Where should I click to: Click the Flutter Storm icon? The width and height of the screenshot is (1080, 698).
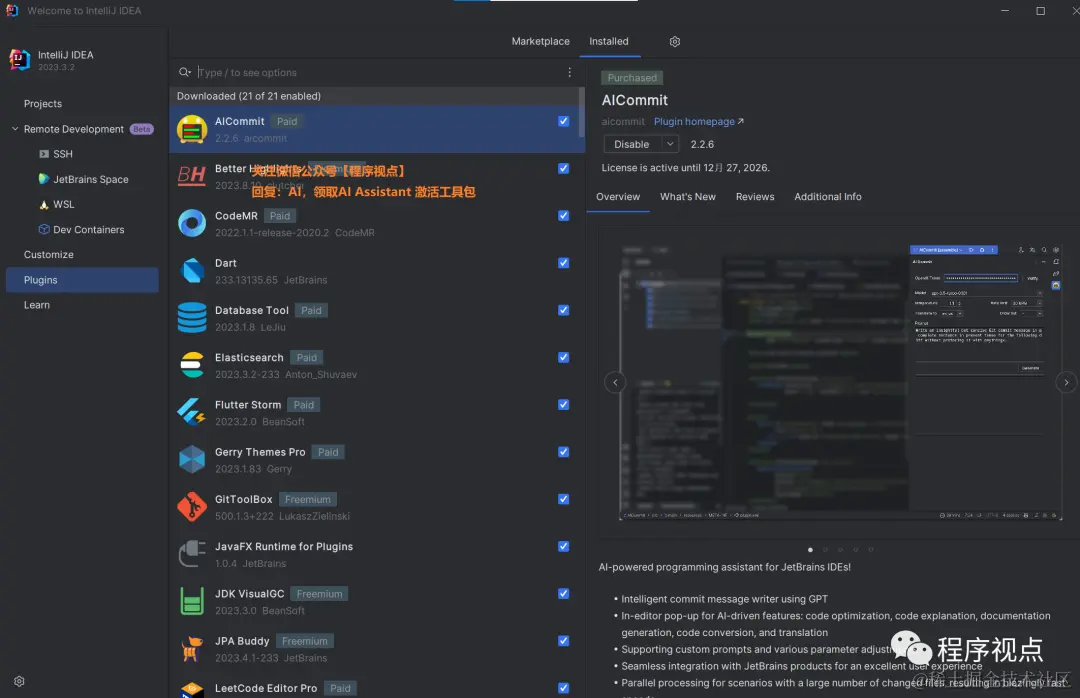pyautogui.click(x=191, y=412)
